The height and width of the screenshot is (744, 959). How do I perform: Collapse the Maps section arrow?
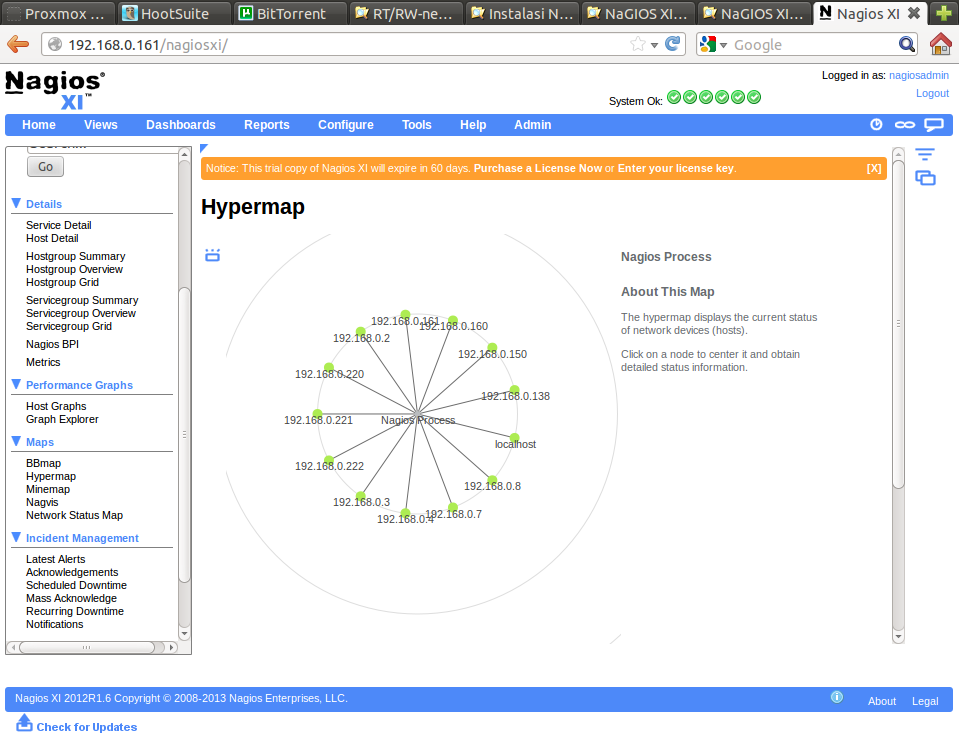click(x=16, y=441)
